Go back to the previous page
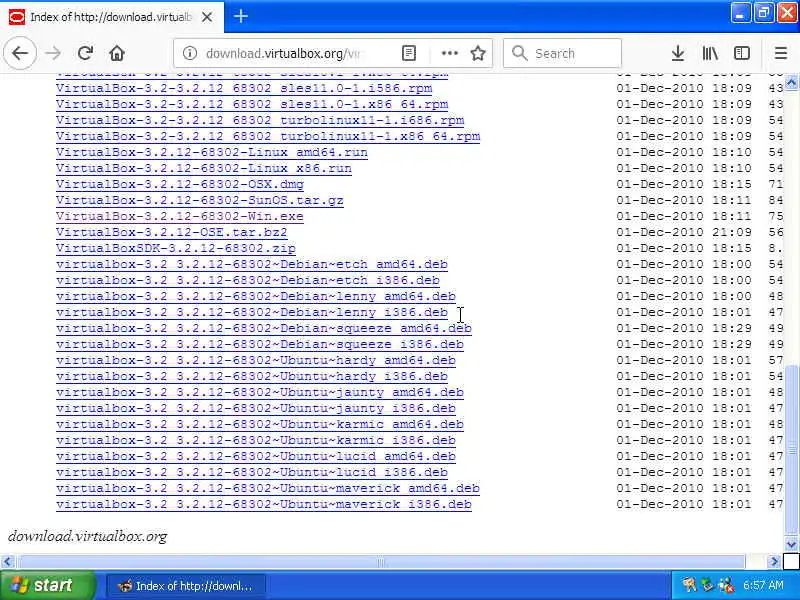 [x=20, y=53]
